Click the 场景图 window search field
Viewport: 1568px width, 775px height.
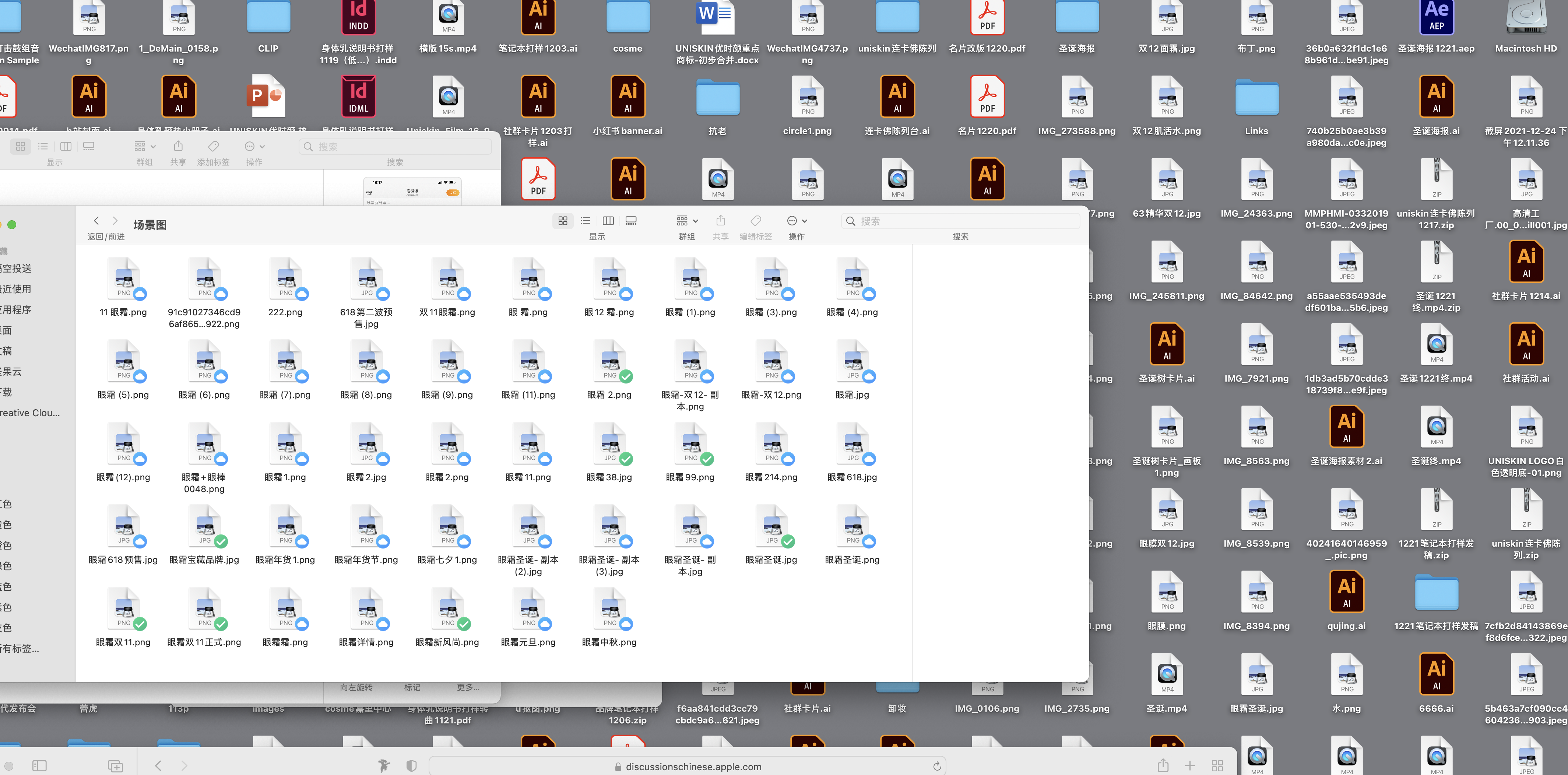(x=962, y=221)
